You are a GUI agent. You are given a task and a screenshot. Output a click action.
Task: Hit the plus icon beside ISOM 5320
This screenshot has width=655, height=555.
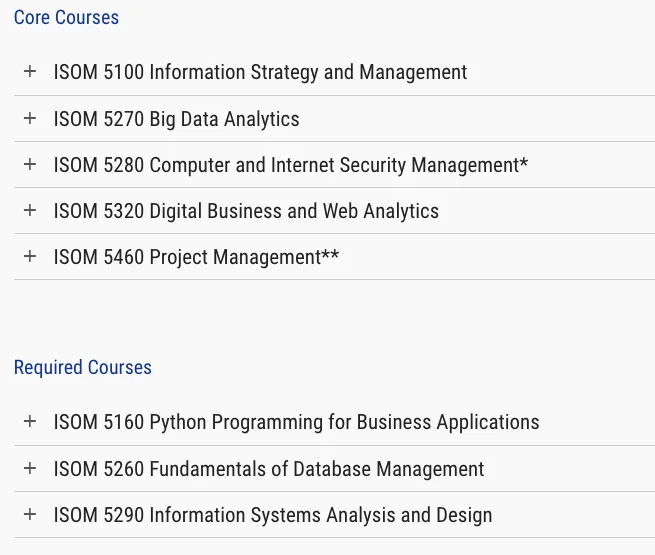30,210
